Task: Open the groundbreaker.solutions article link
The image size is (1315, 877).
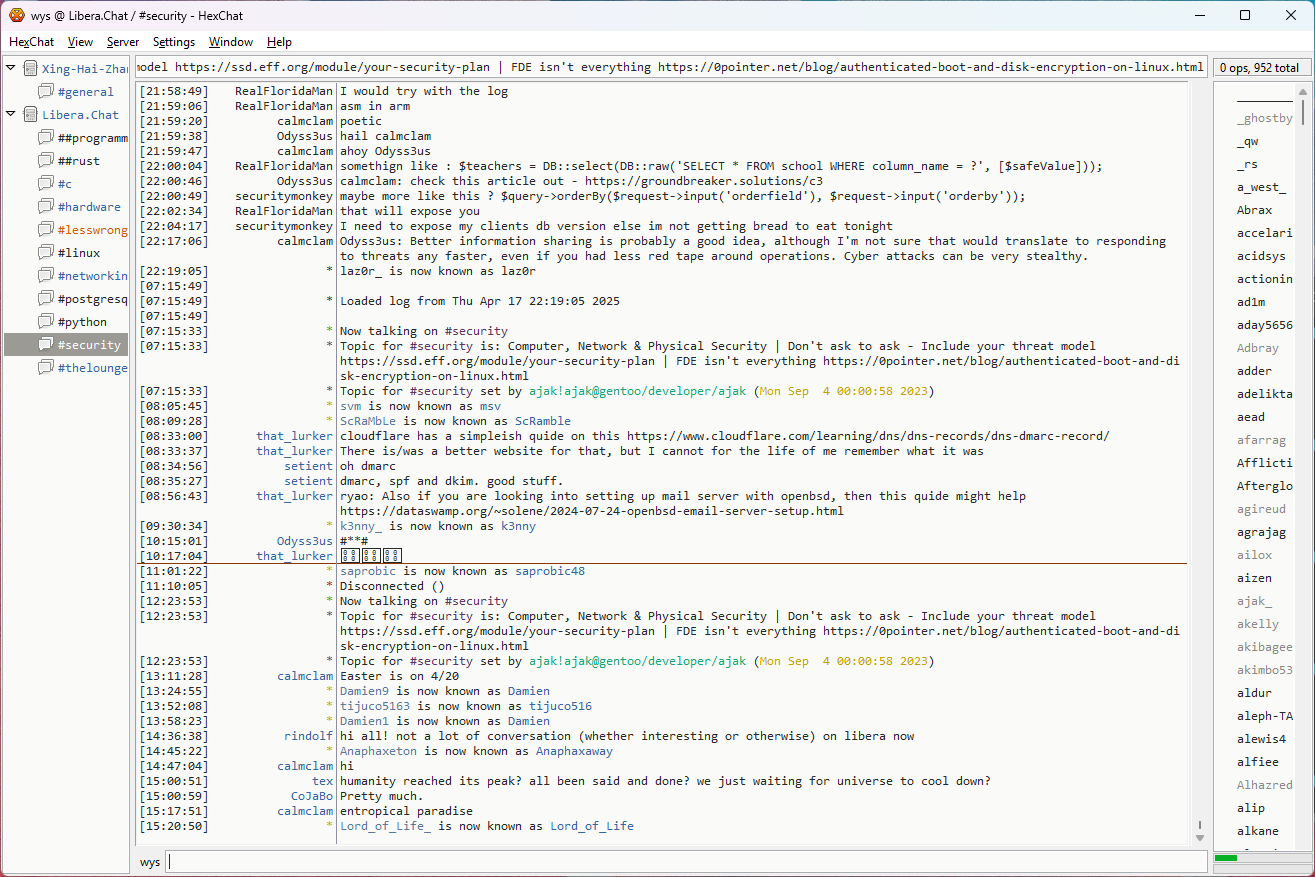Action: click(x=709, y=181)
